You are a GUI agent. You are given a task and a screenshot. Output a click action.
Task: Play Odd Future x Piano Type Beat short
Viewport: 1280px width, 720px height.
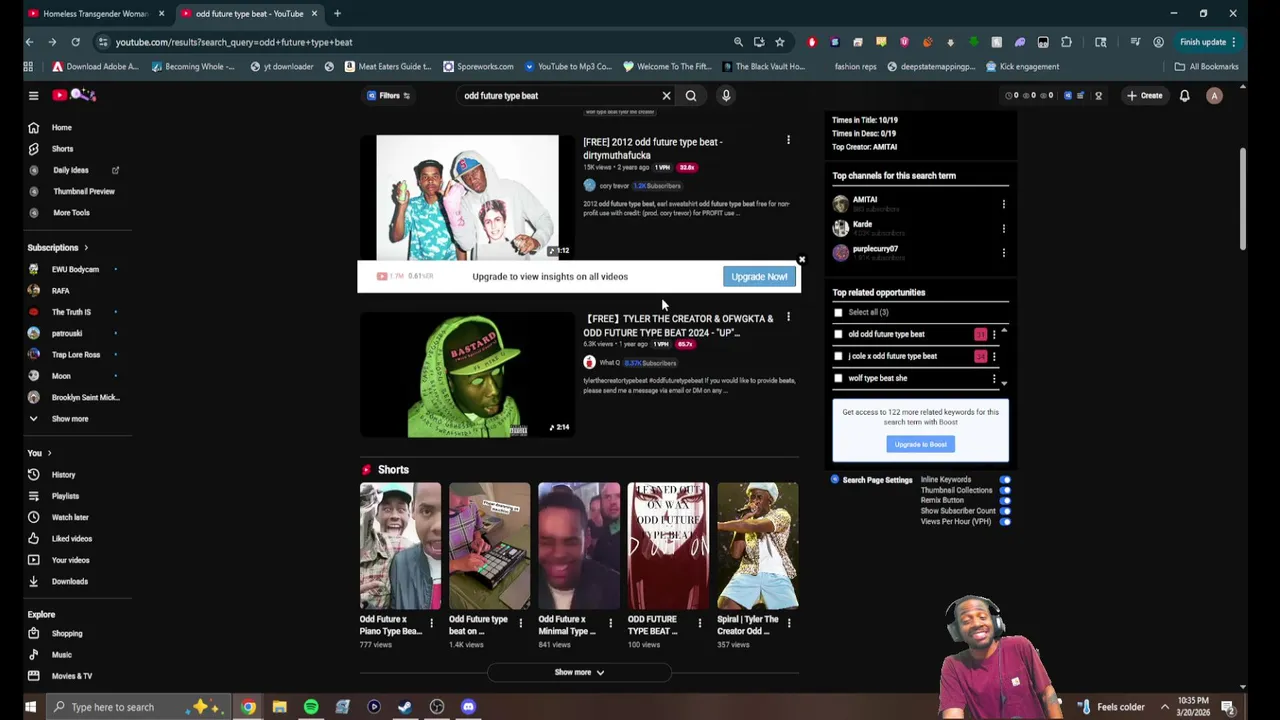coord(400,546)
